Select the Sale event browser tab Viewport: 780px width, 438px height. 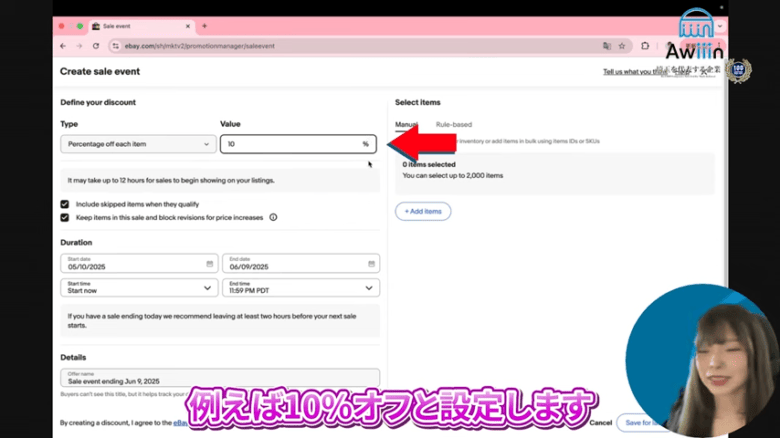[142, 26]
